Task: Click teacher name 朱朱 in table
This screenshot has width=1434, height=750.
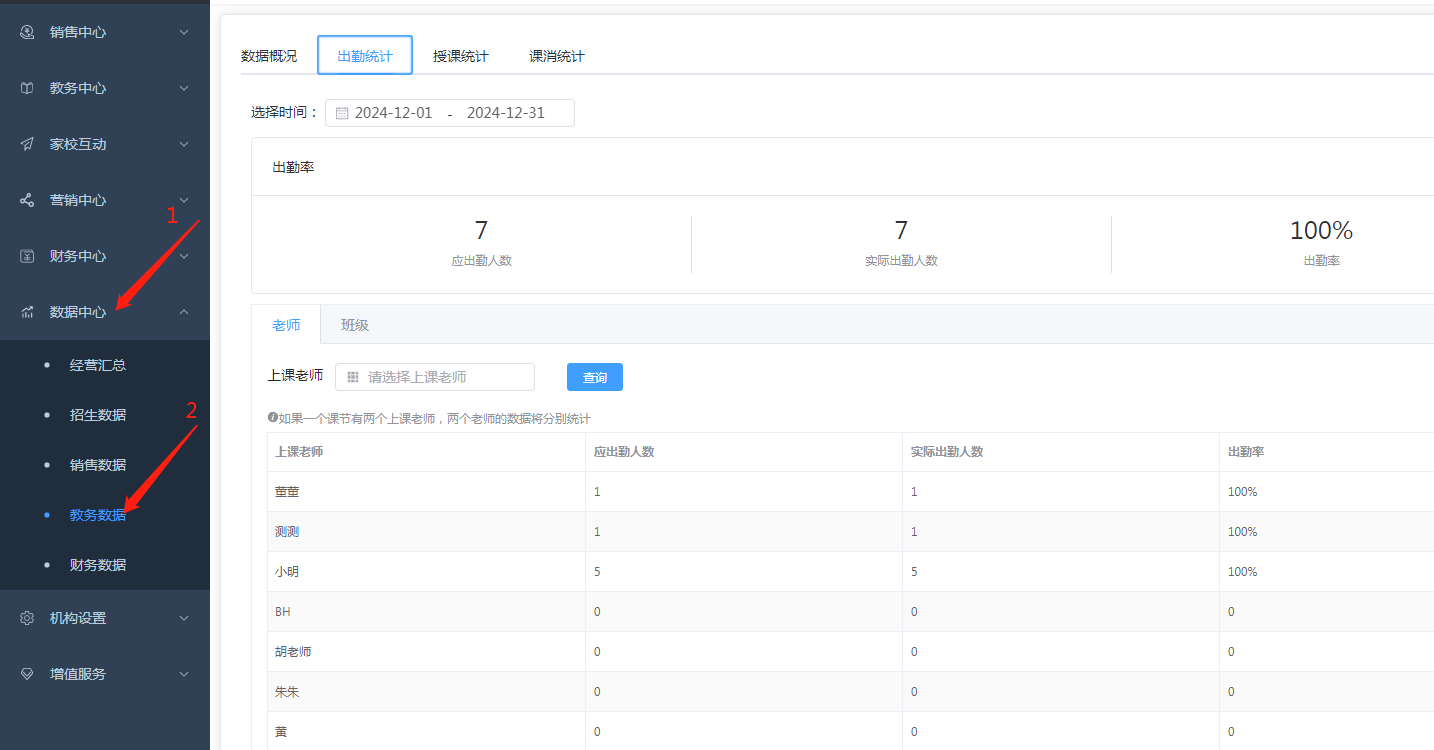Action: point(287,692)
